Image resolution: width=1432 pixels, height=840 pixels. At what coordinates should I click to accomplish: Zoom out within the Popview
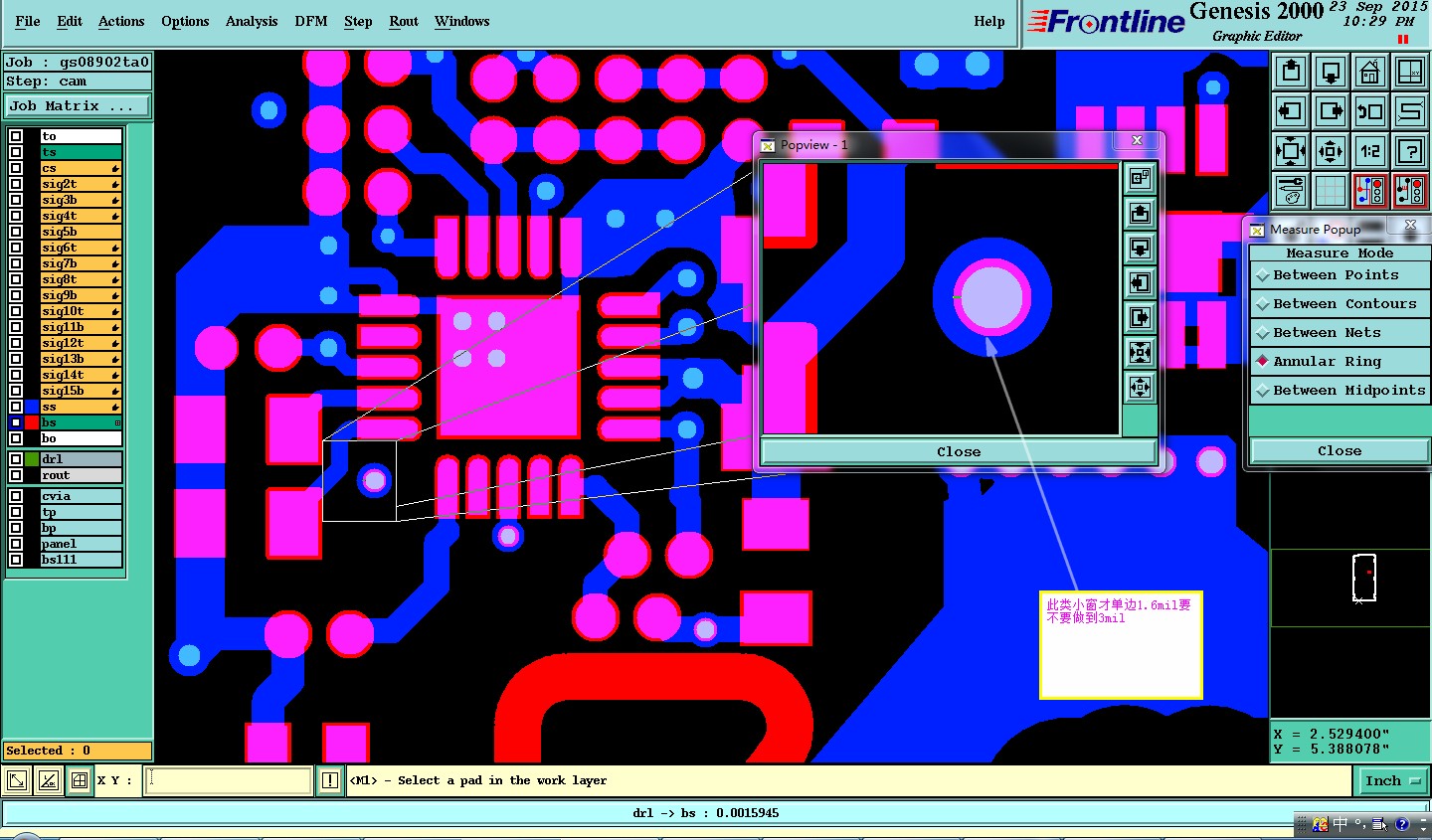(1140, 387)
